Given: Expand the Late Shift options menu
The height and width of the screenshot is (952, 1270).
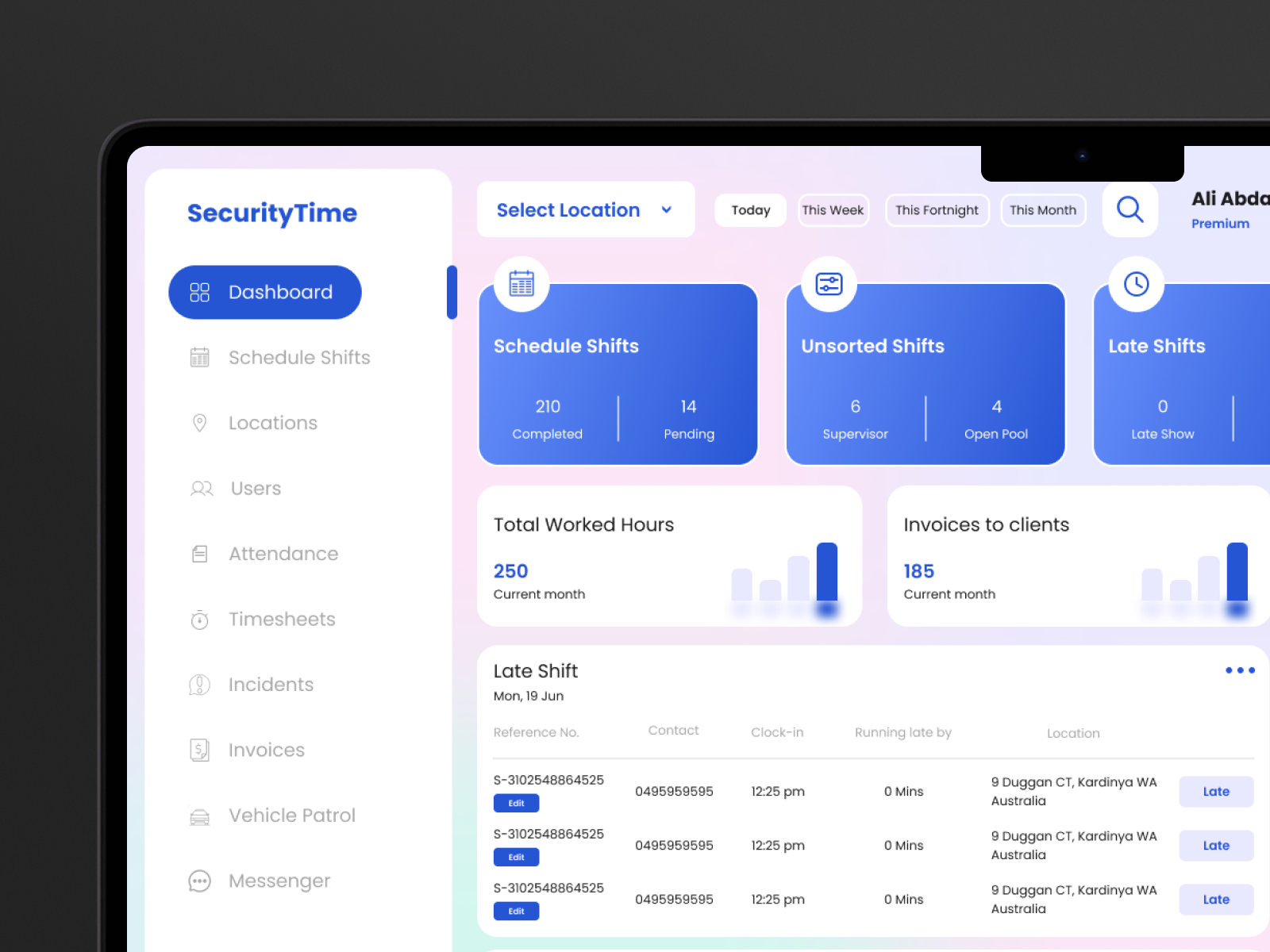Looking at the screenshot, I should point(1238,670).
